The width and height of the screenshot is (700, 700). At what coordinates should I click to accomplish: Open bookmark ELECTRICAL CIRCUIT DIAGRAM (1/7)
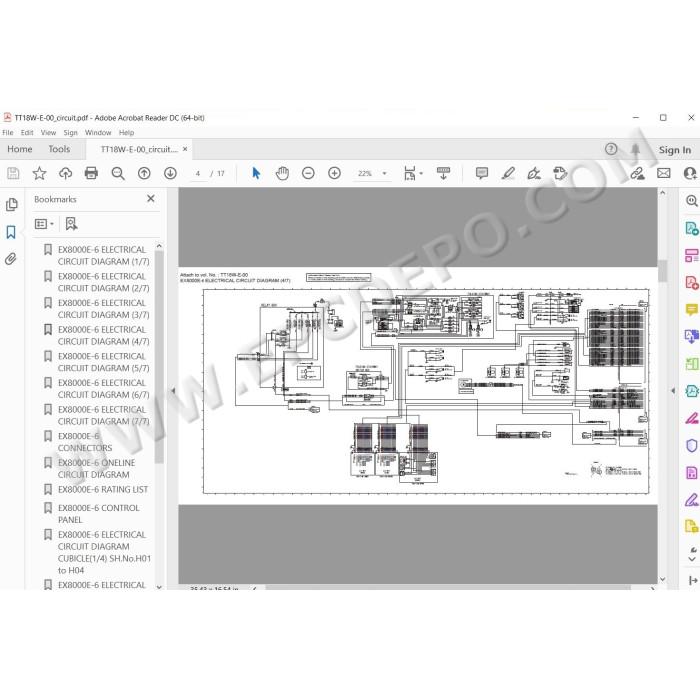click(x=103, y=255)
